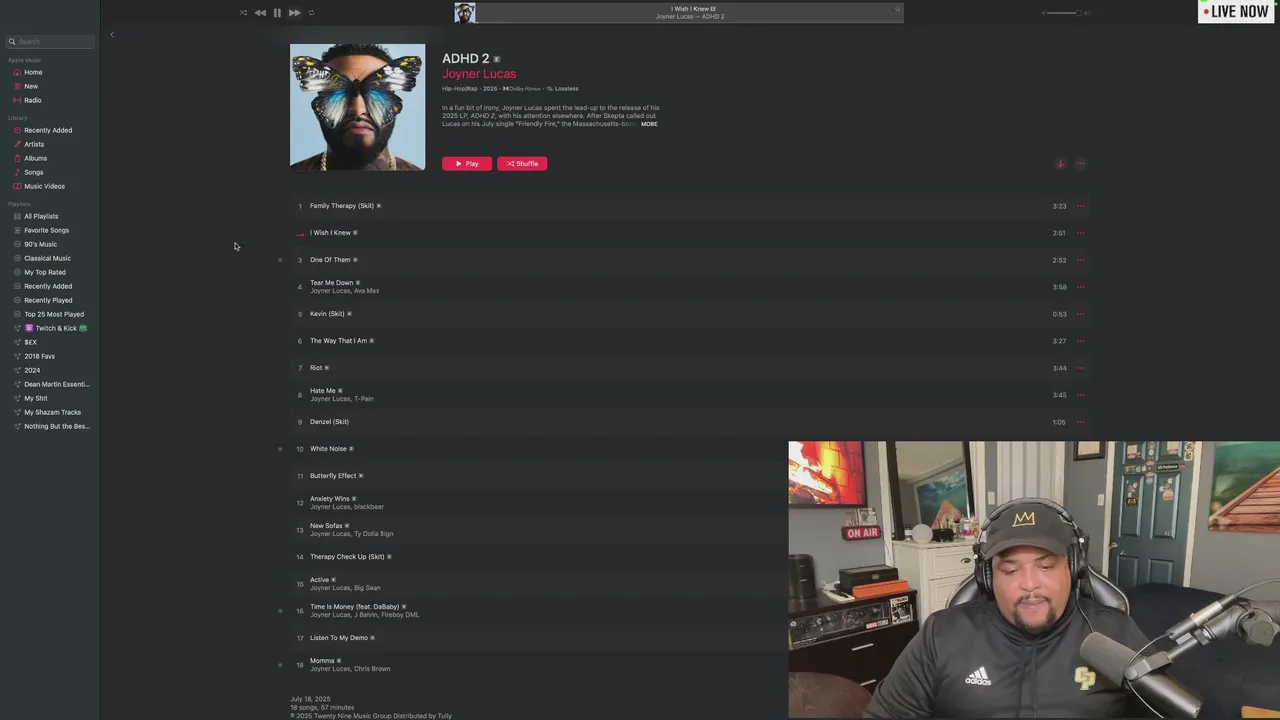Open Recently Added under Library
This screenshot has width=1280, height=720.
48,130
